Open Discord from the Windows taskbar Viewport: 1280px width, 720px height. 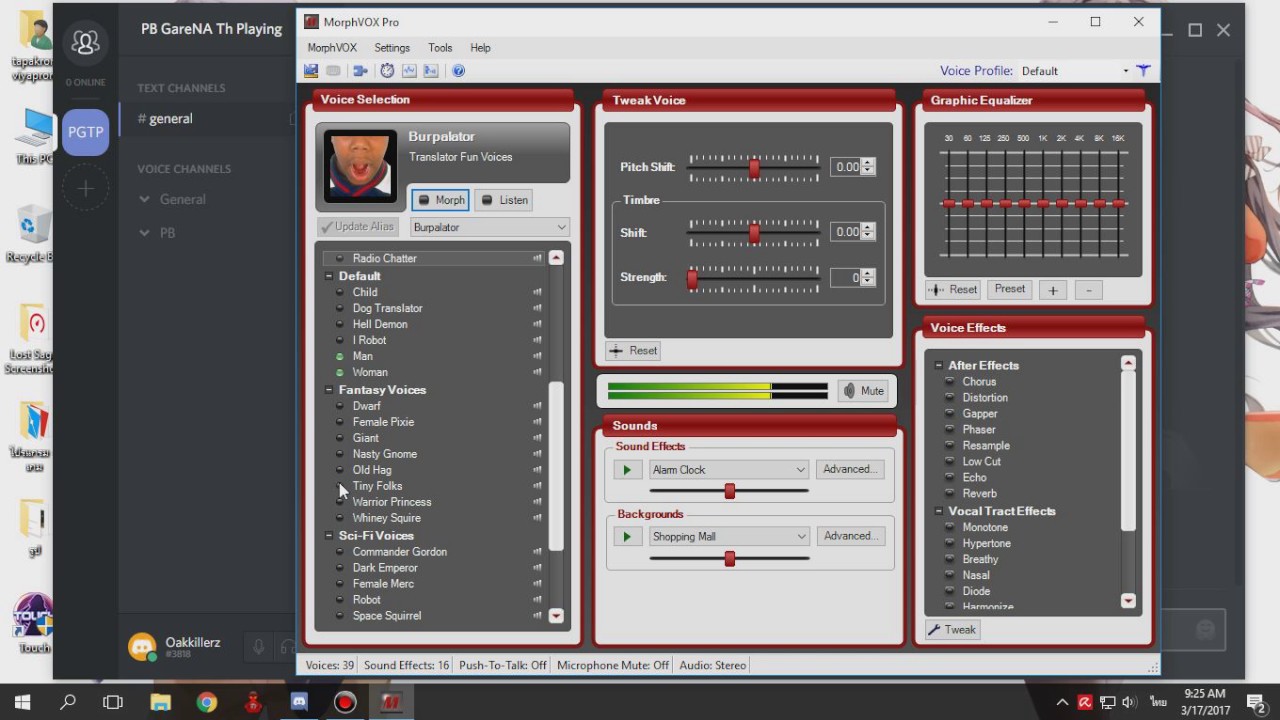pyautogui.click(x=299, y=702)
